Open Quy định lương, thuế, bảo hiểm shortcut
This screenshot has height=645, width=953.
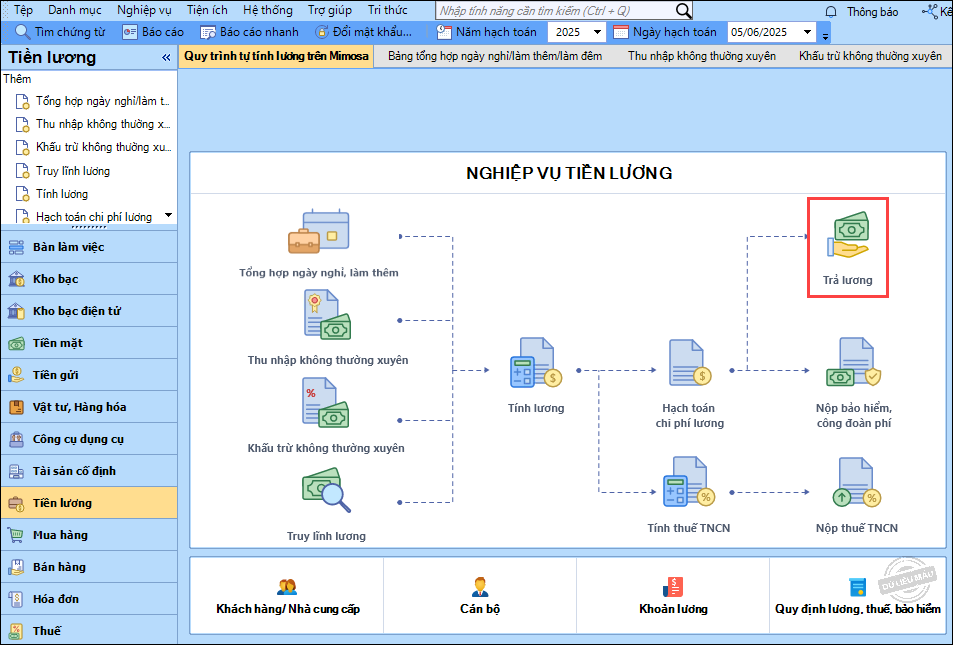tap(858, 596)
